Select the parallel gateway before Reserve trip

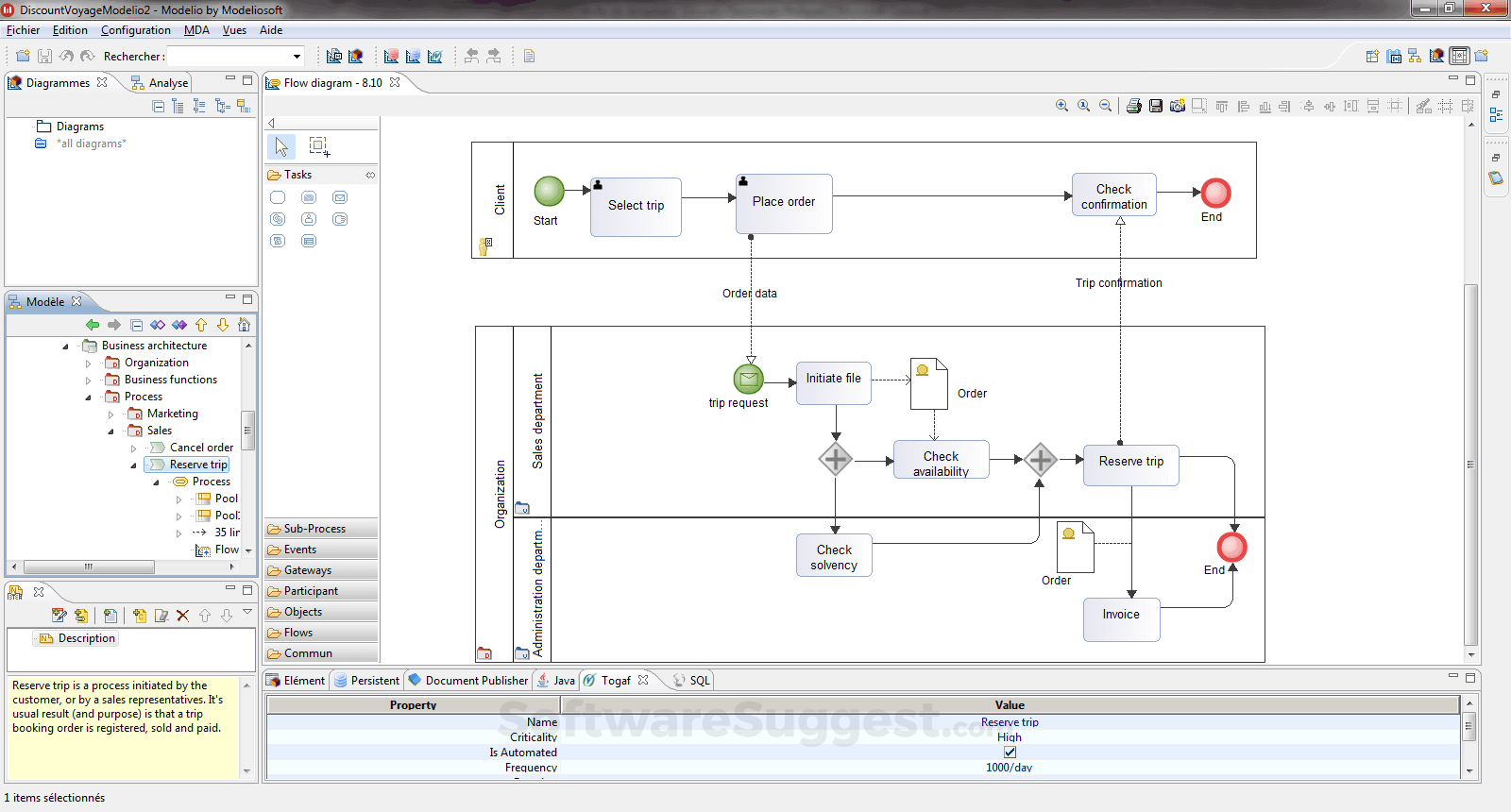(1040, 460)
